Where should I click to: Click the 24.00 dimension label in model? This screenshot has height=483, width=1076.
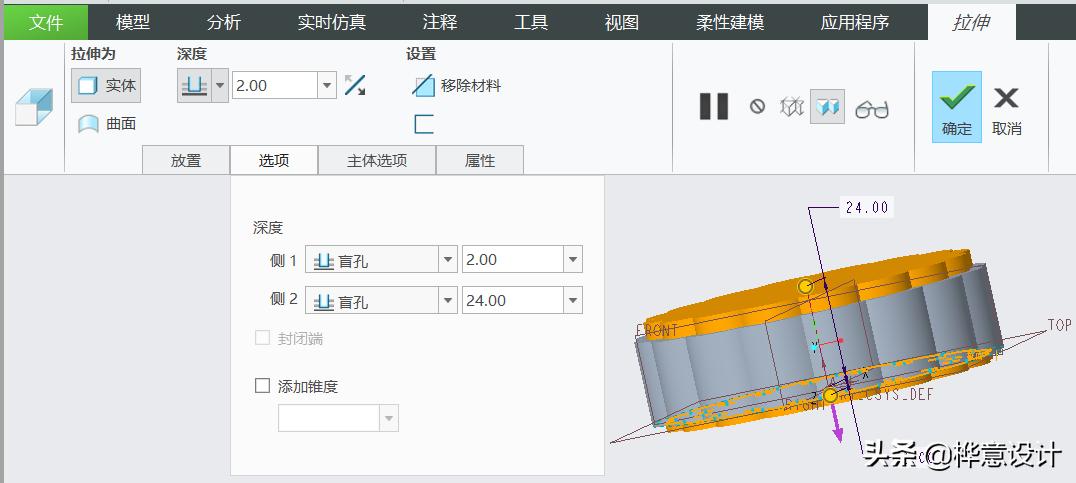pos(867,208)
